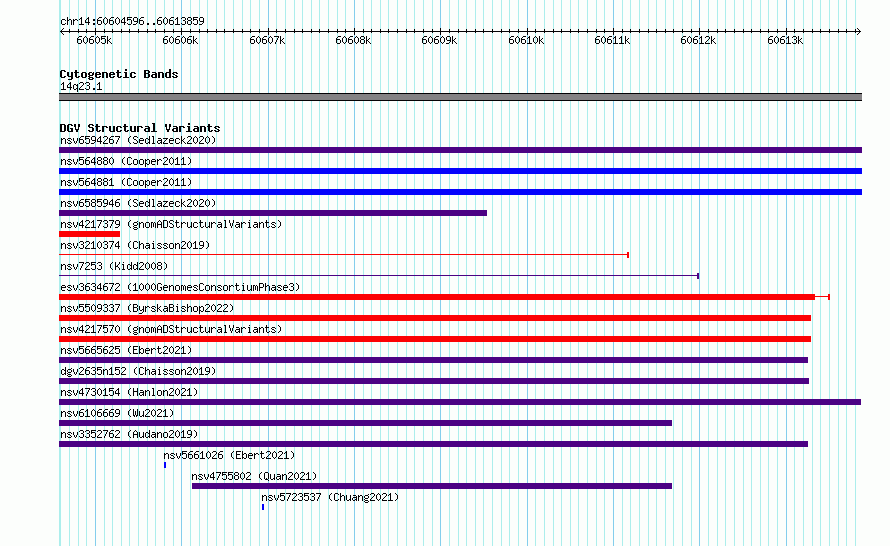This screenshot has width=890, height=546.
Task: Click the short red nsv4217379 bar
Action: click(89, 234)
